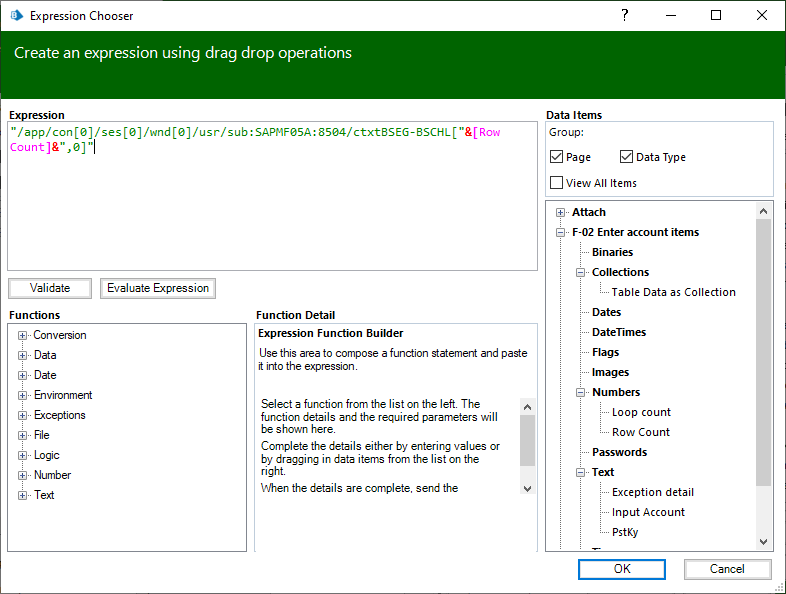This screenshot has height=594, width=786.
Task: Toggle the Page group checkbox
Action: pyautogui.click(x=557, y=157)
